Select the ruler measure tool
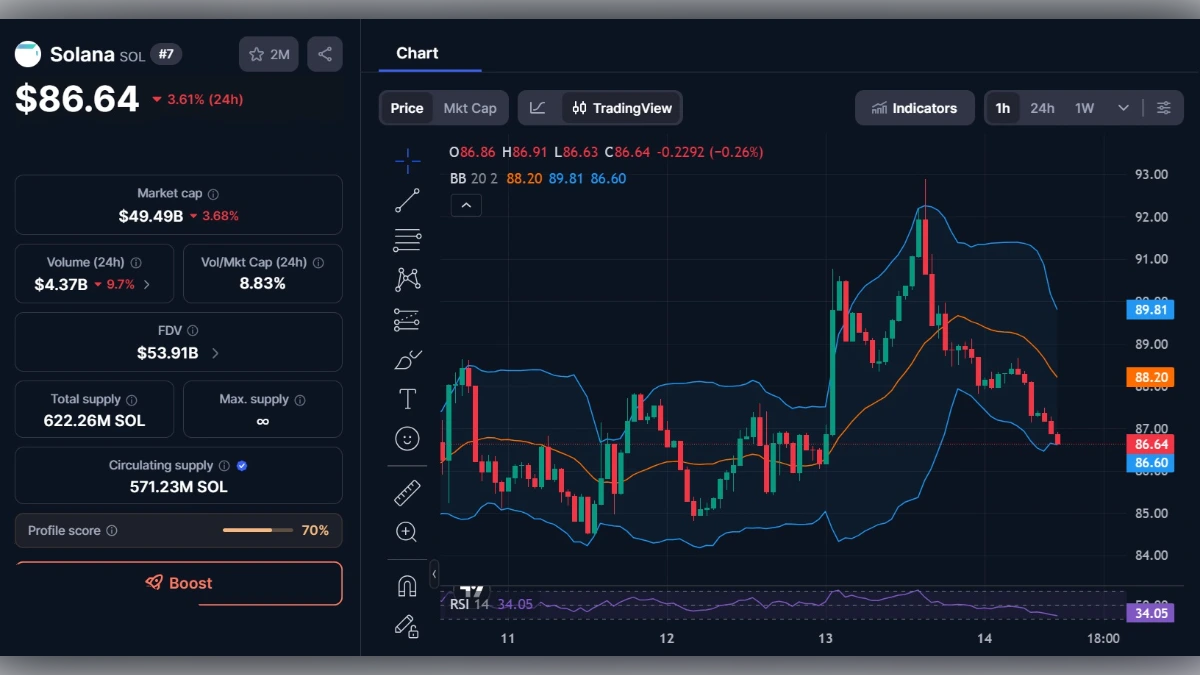 pyautogui.click(x=407, y=492)
